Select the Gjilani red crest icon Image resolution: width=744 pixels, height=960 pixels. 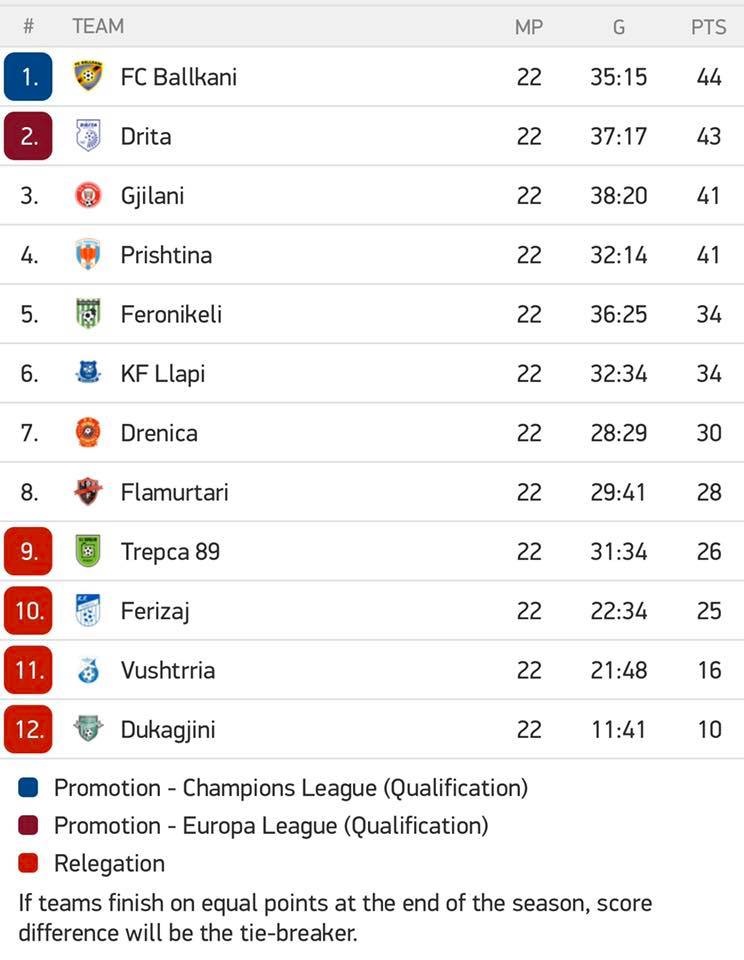click(88, 195)
